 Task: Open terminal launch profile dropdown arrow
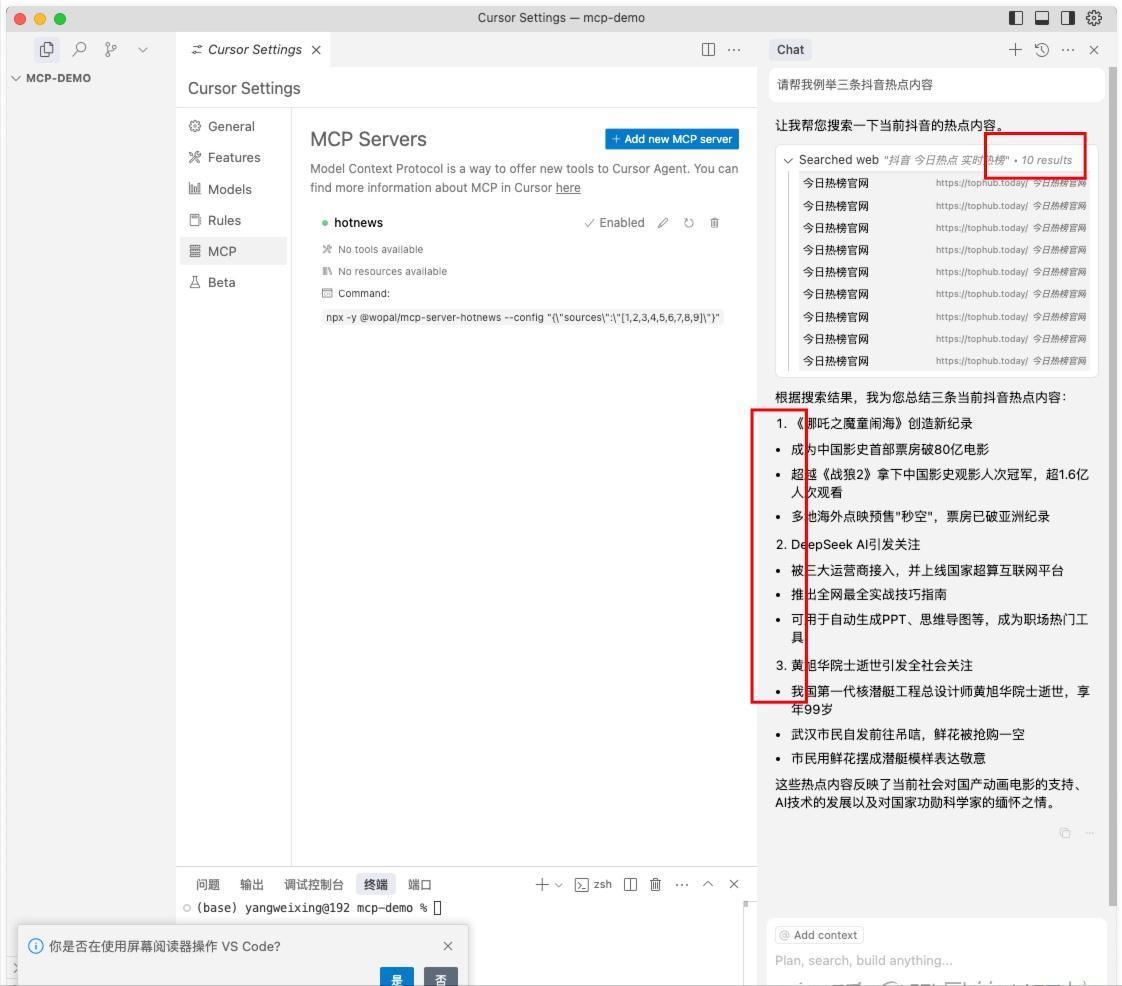(558, 885)
